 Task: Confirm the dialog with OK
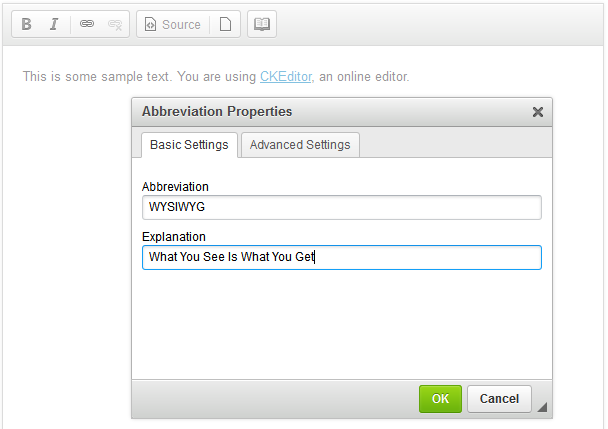coord(440,399)
